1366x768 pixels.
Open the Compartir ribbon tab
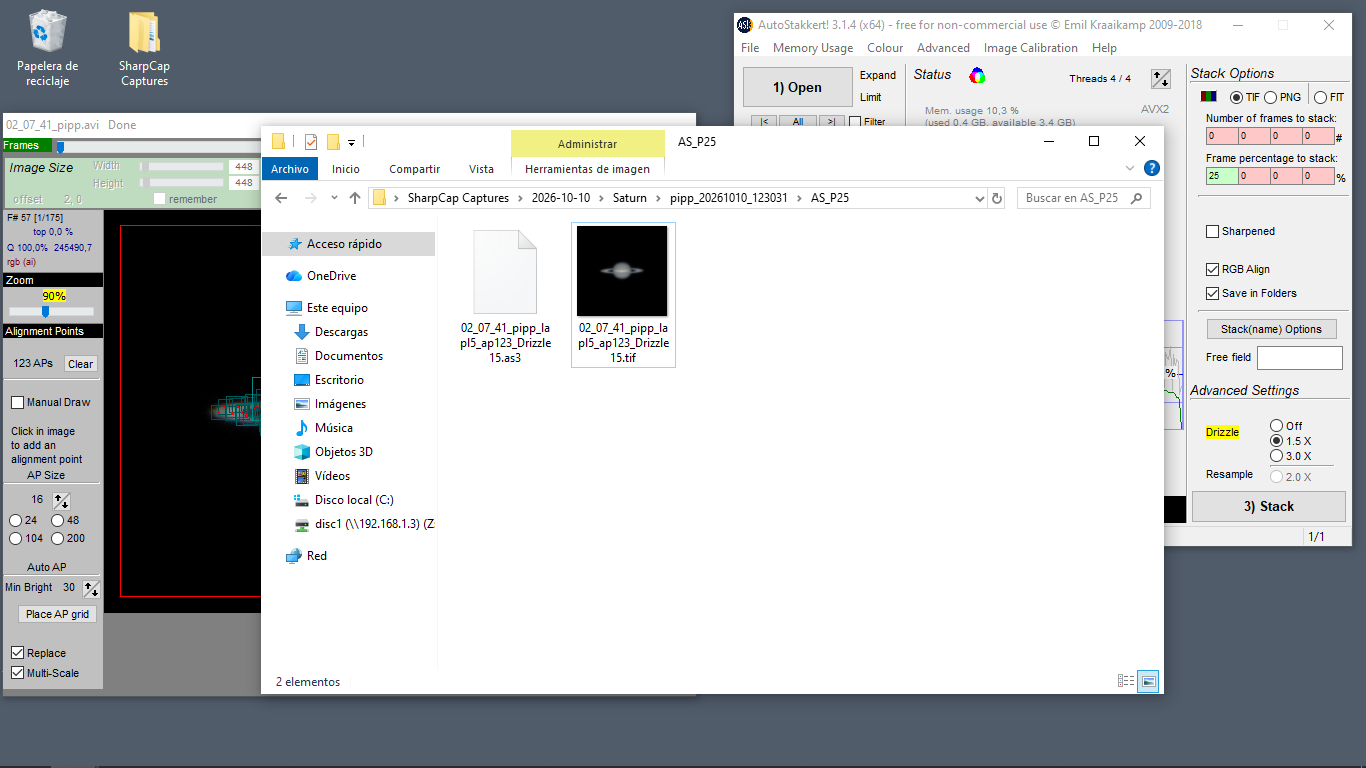[x=414, y=169]
